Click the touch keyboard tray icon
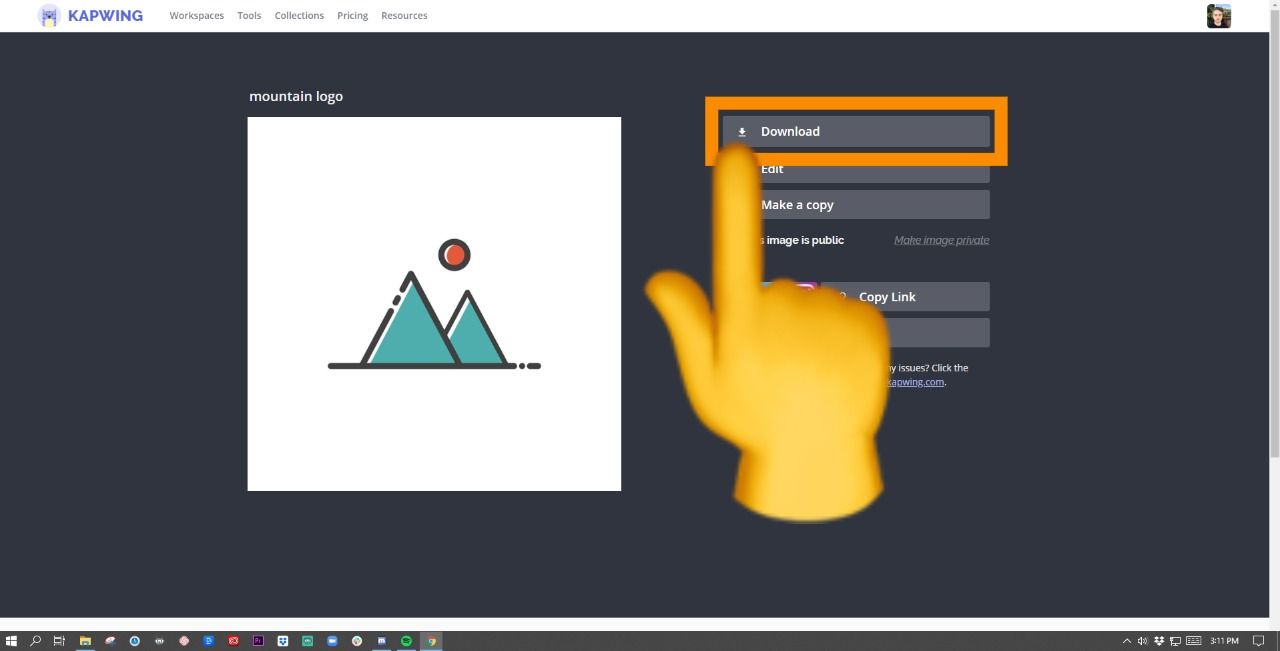 coord(1193,641)
